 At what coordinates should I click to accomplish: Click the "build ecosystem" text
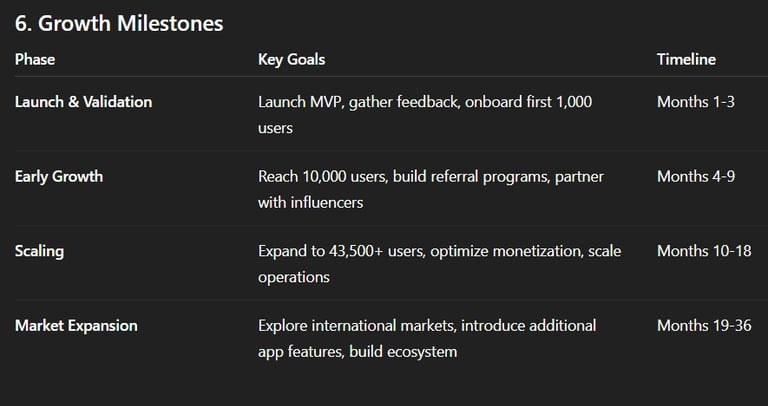point(403,351)
